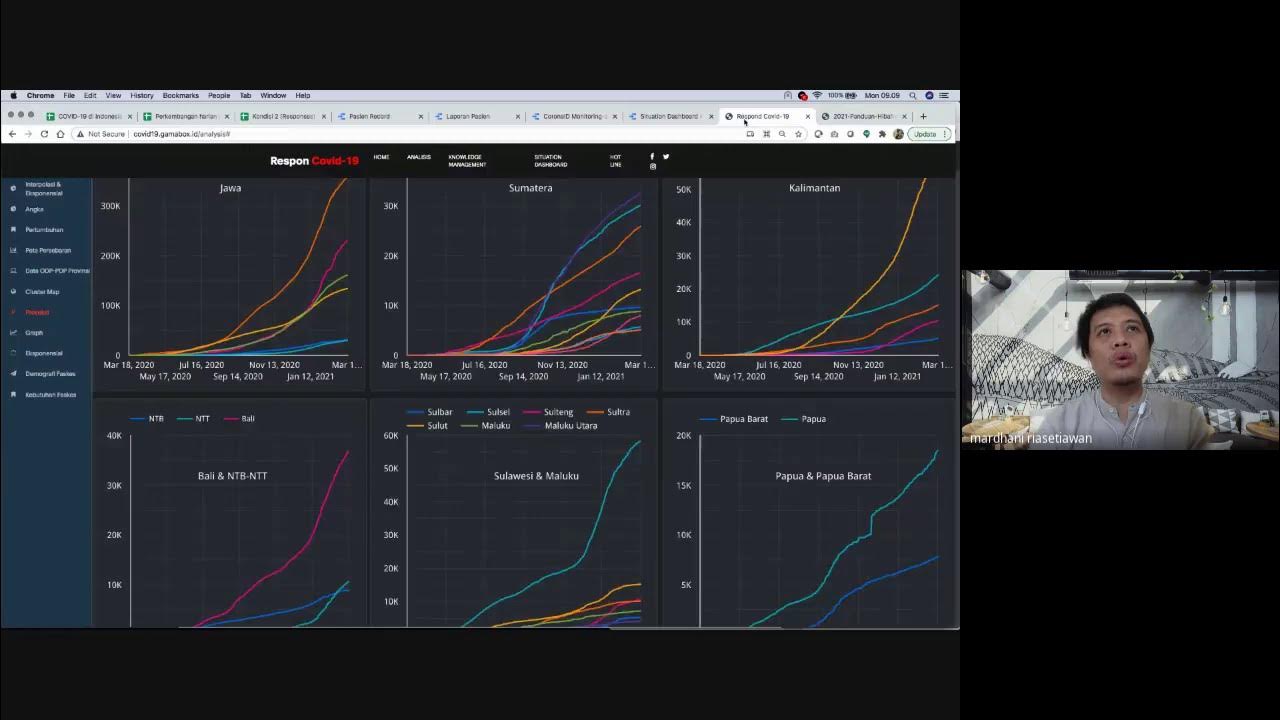Close the Respond Covid-19 tab
Viewport: 1280px width, 720px height.
pos(808,116)
